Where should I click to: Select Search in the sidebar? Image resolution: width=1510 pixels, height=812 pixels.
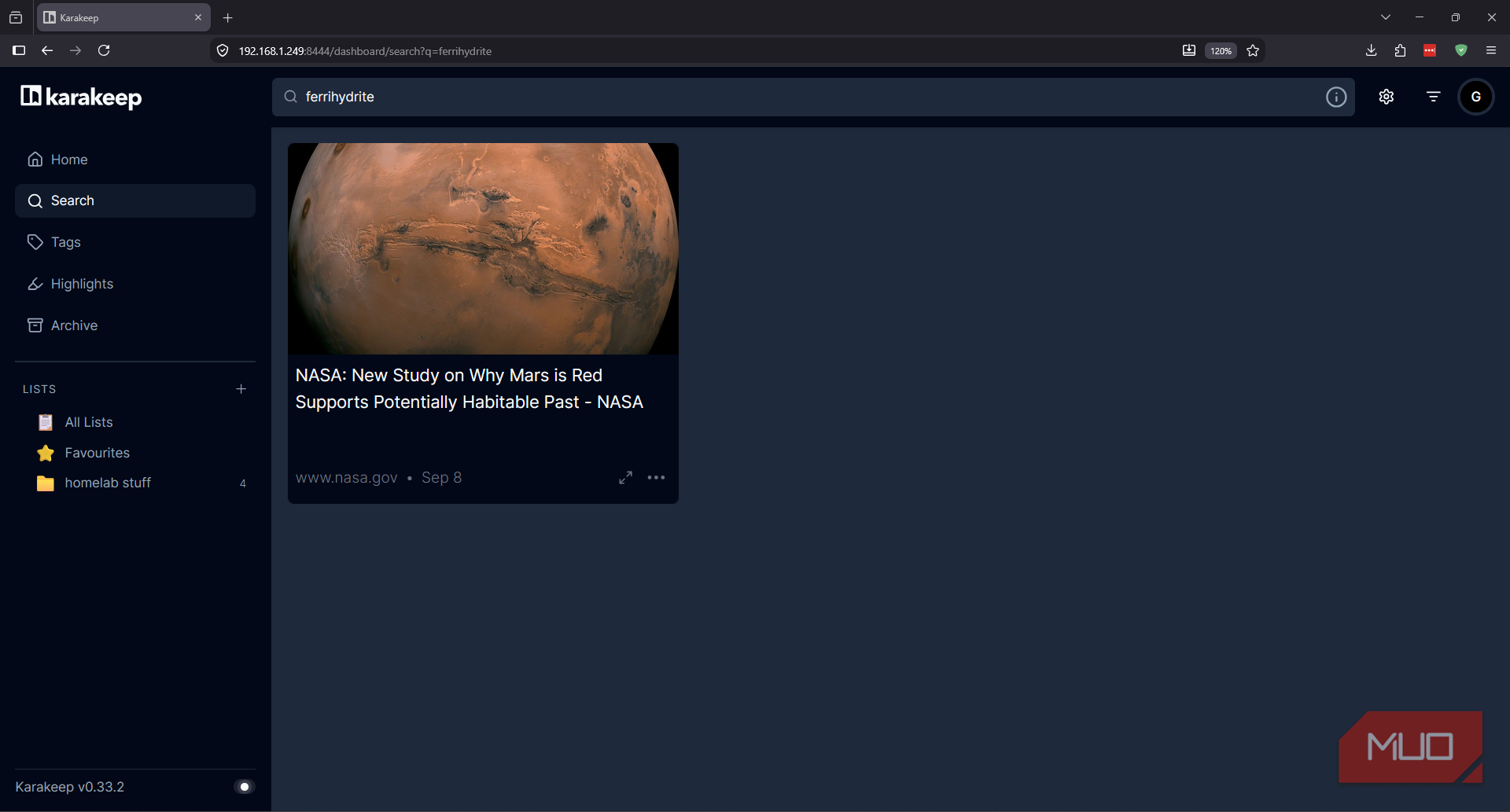click(x=135, y=201)
